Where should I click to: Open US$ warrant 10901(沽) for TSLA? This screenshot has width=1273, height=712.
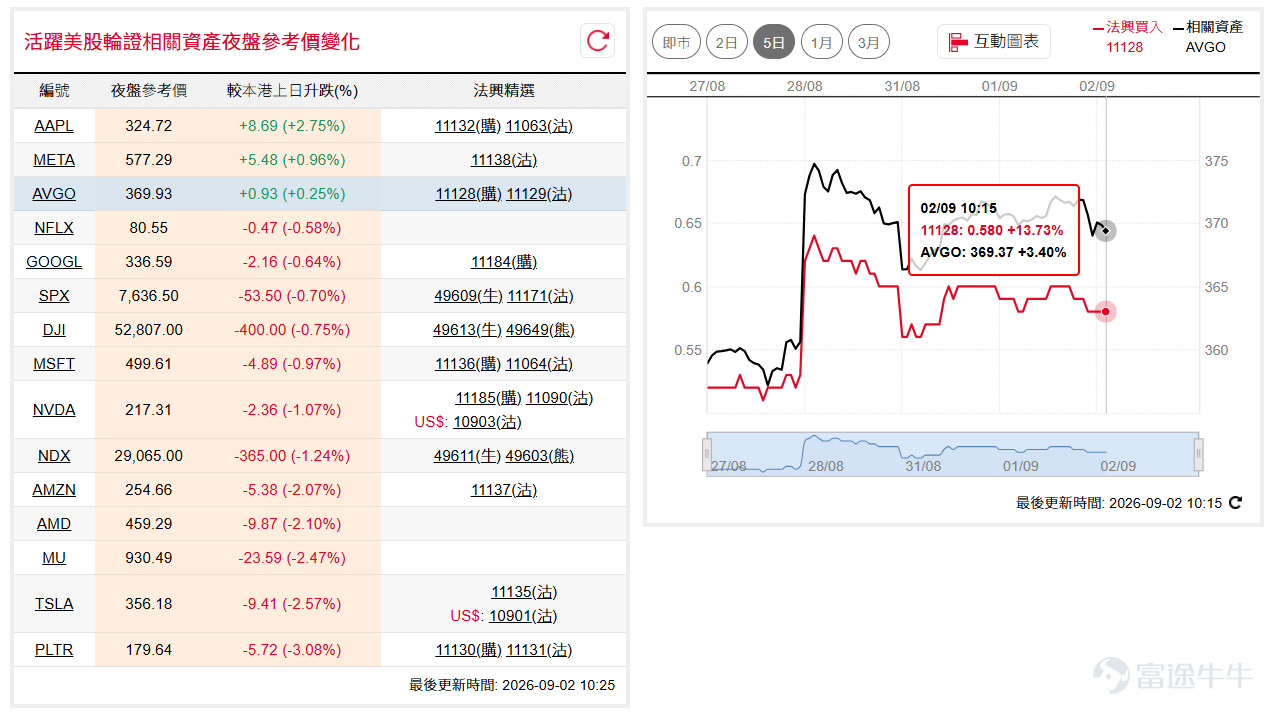tap(523, 616)
